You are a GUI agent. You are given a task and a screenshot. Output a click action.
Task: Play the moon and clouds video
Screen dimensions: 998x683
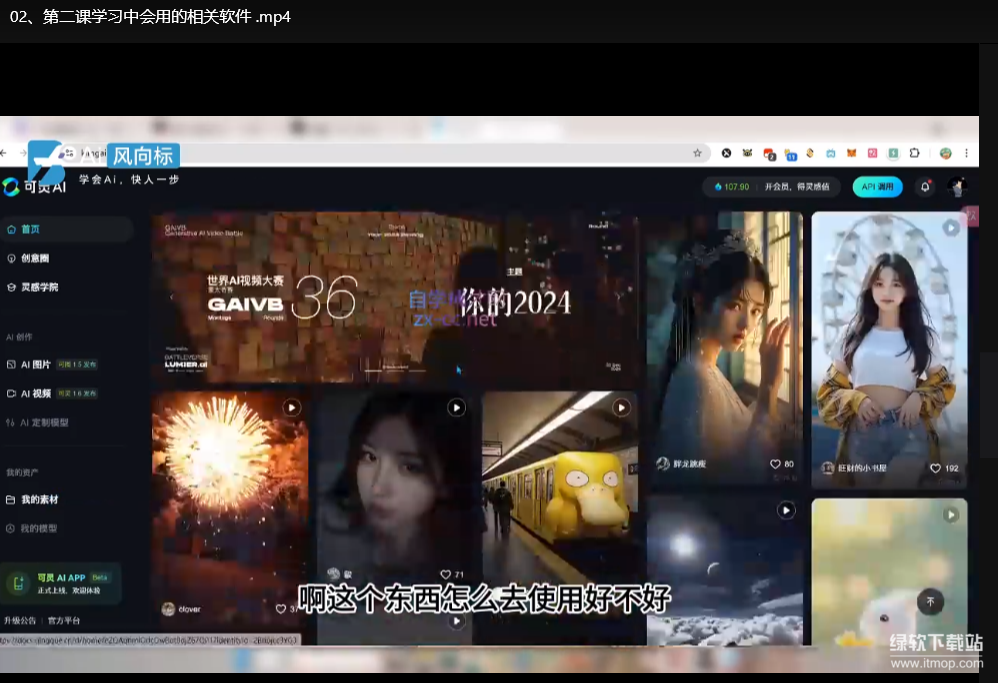pos(786,510)
